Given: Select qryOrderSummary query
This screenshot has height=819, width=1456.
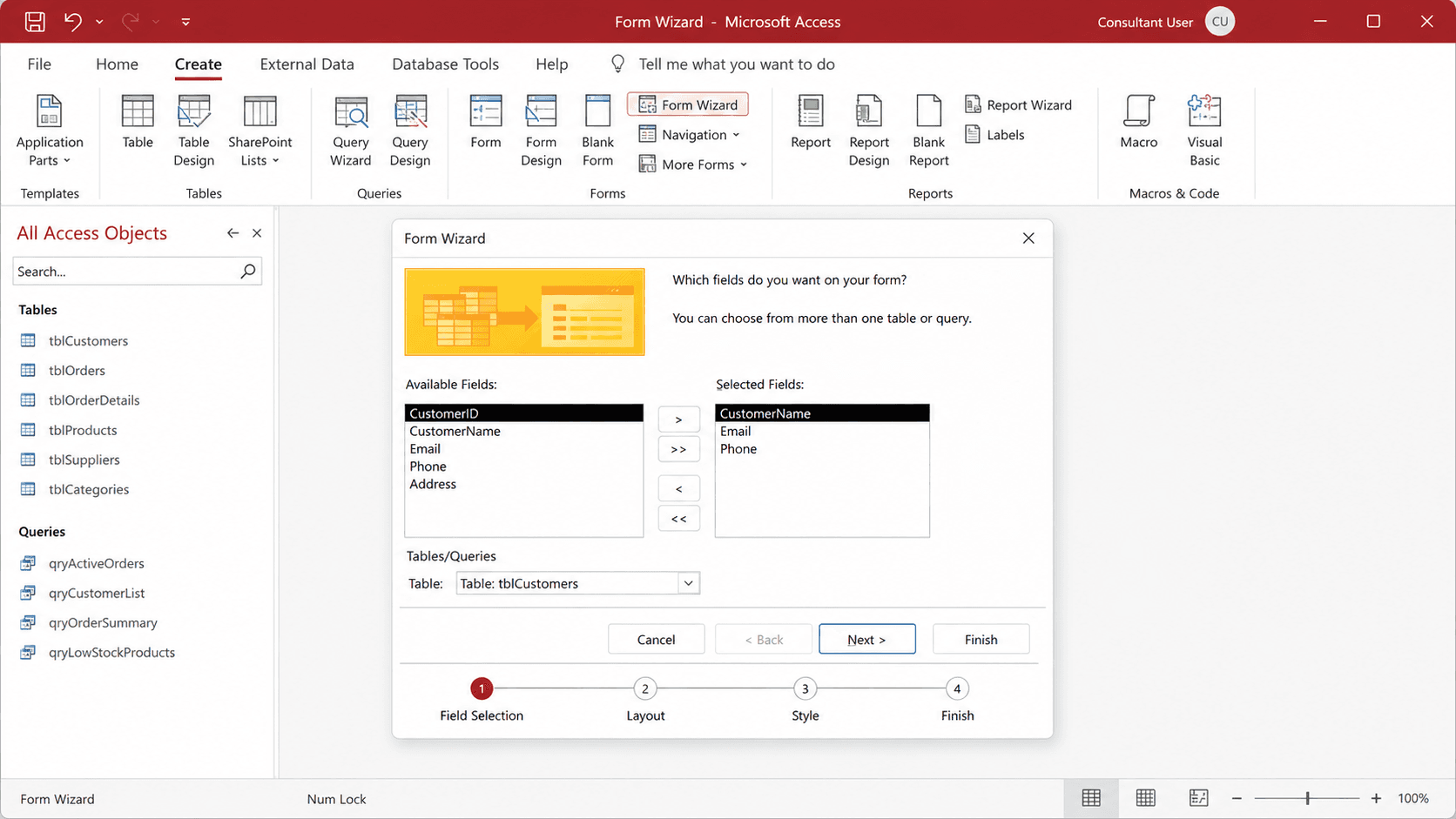Looking at the screenshot, I should tap(103, 622).
